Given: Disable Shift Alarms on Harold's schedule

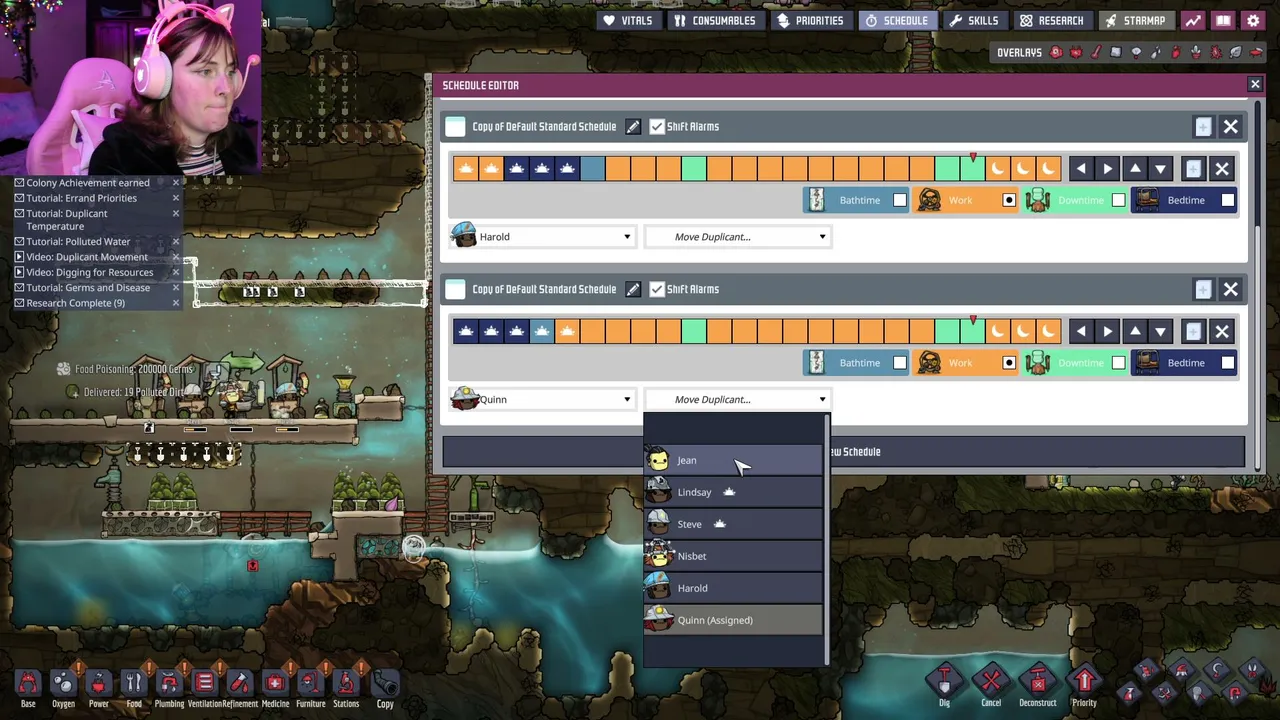Looking at the screenshot, I should pyautogui.click(x=657, y=126).
